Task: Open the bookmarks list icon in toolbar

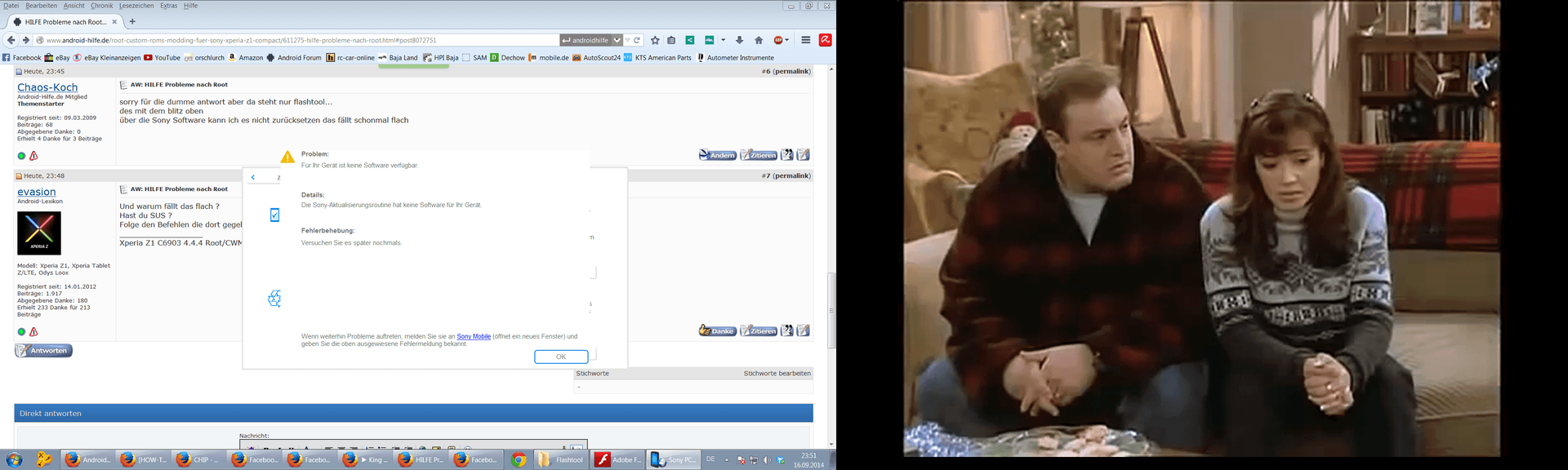Action: [671, 40]
